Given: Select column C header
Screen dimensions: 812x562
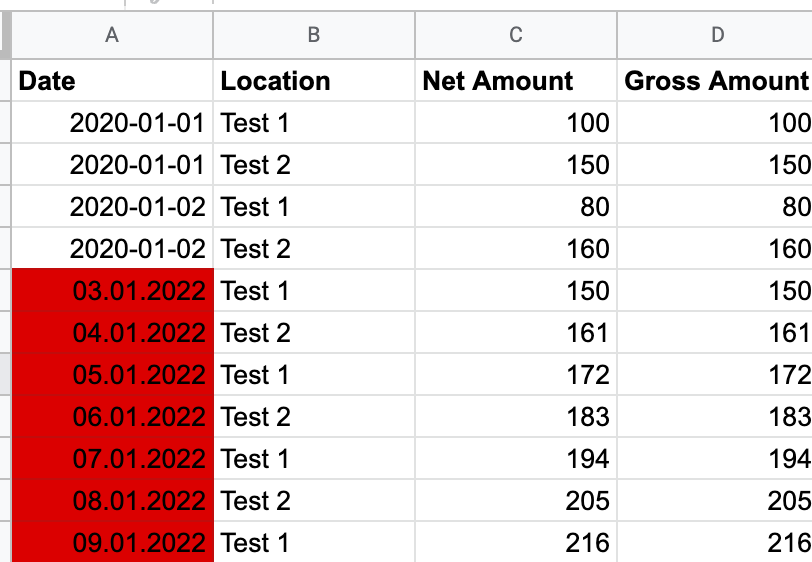Looking at the screenshot, I should click(x=516, y=35).
